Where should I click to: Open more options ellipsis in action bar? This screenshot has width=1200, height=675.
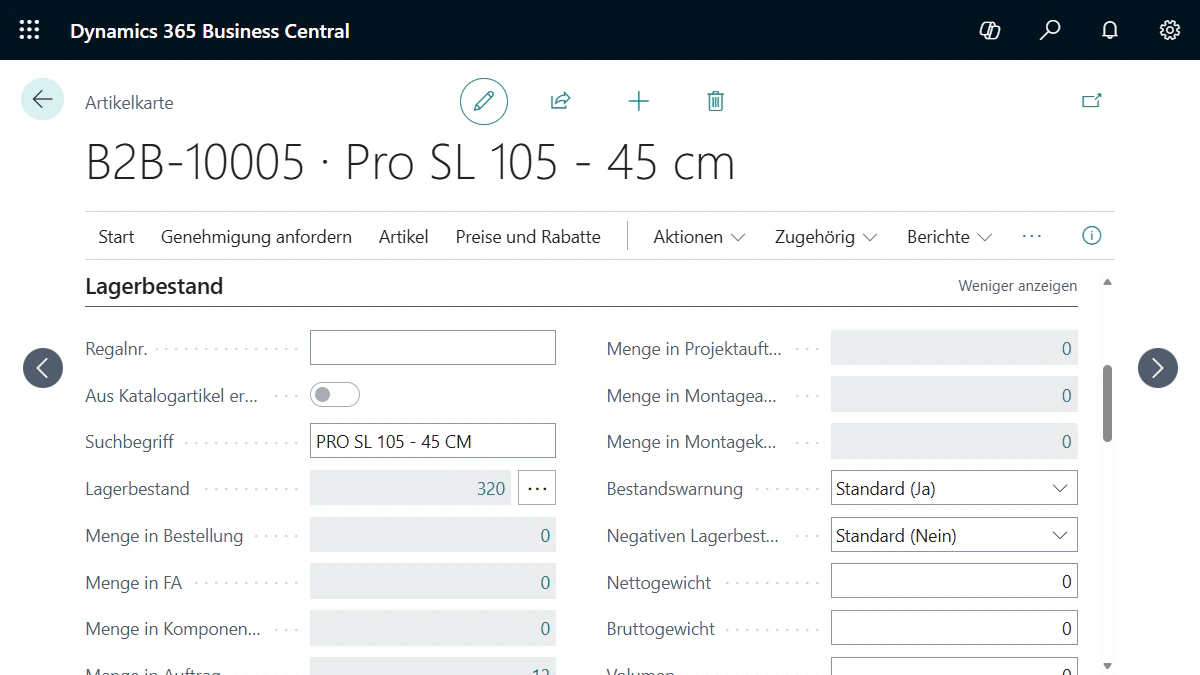1032,236
